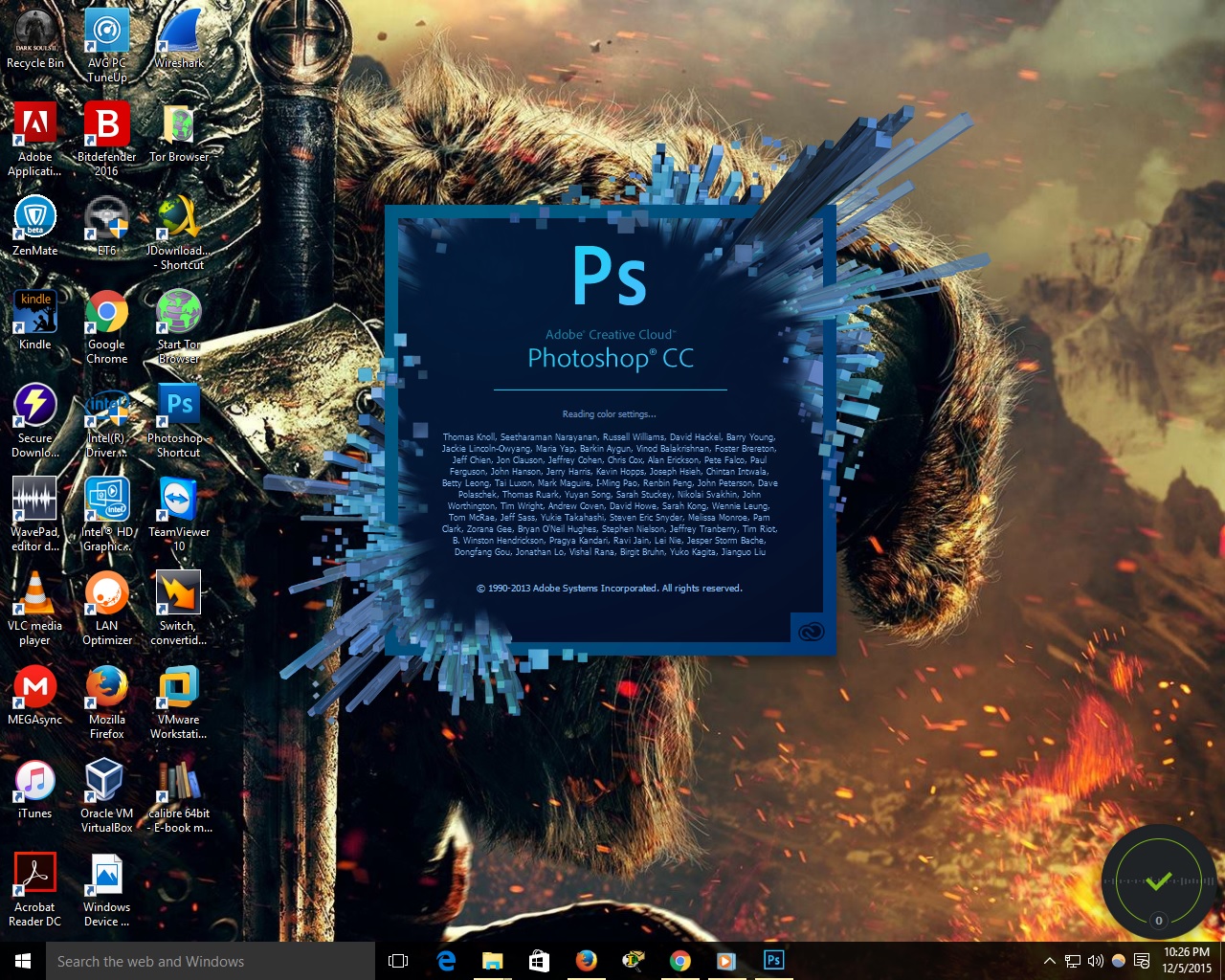Select the TeamViewer 10 desktop icon
Viewport: 1225px width, 980px height.
(179, 515)
